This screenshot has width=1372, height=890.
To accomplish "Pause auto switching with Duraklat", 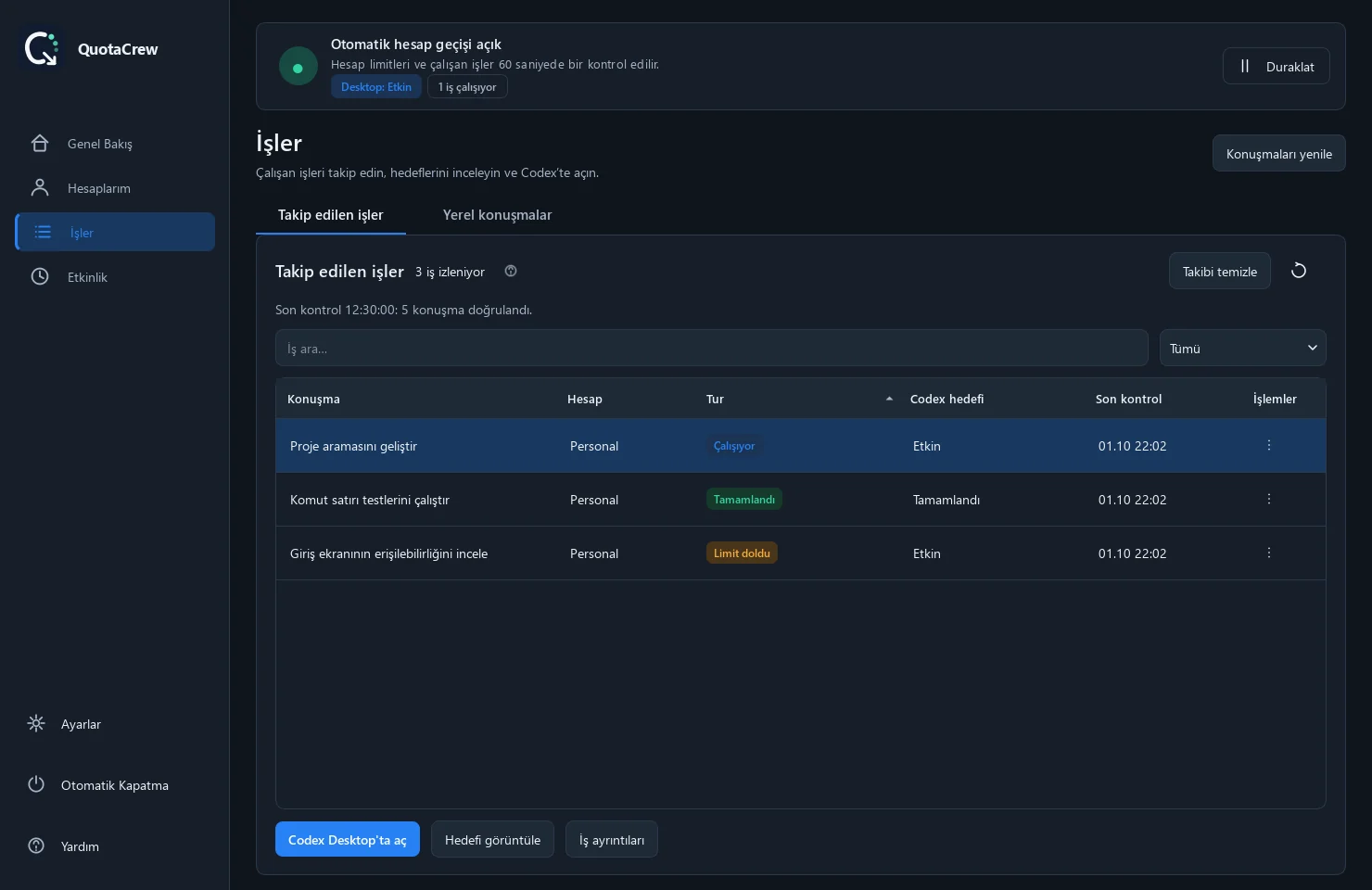I will click(1276, 66).
